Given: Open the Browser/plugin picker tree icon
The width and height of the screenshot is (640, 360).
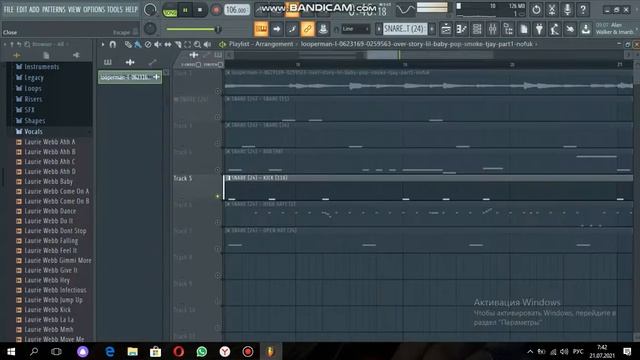Looking at the screenshot, I should [508, 29].
